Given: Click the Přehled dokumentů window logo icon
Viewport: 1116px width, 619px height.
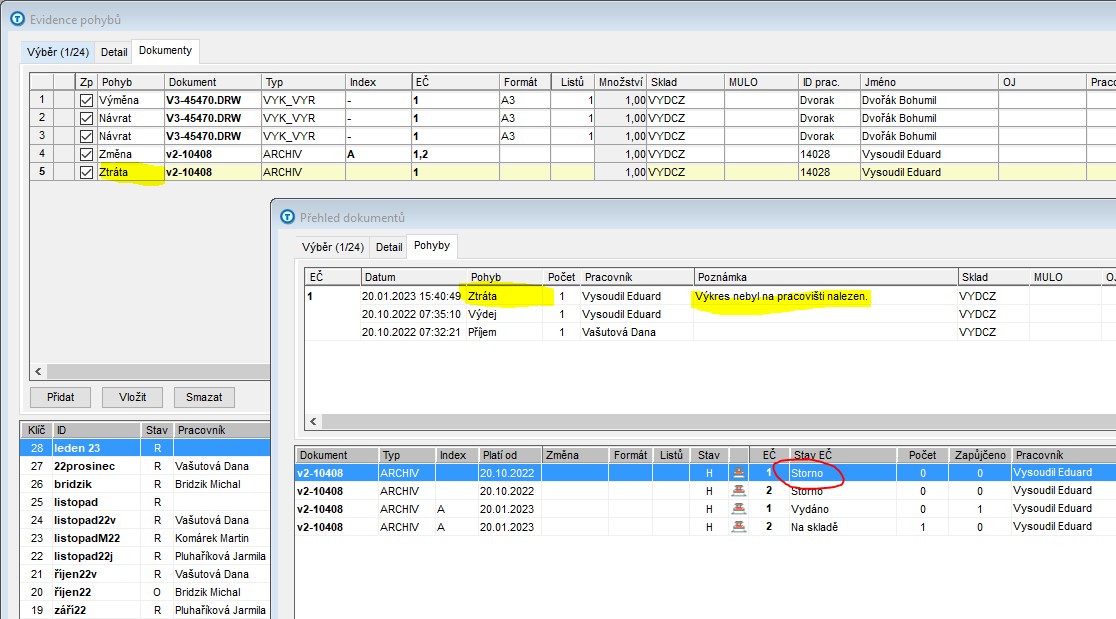Looking at the screenshot, I should 288,217.
